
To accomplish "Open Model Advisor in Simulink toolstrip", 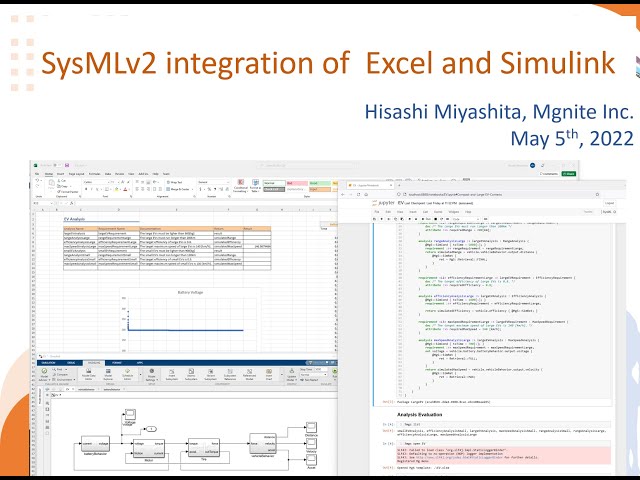I will click(44, 374).
